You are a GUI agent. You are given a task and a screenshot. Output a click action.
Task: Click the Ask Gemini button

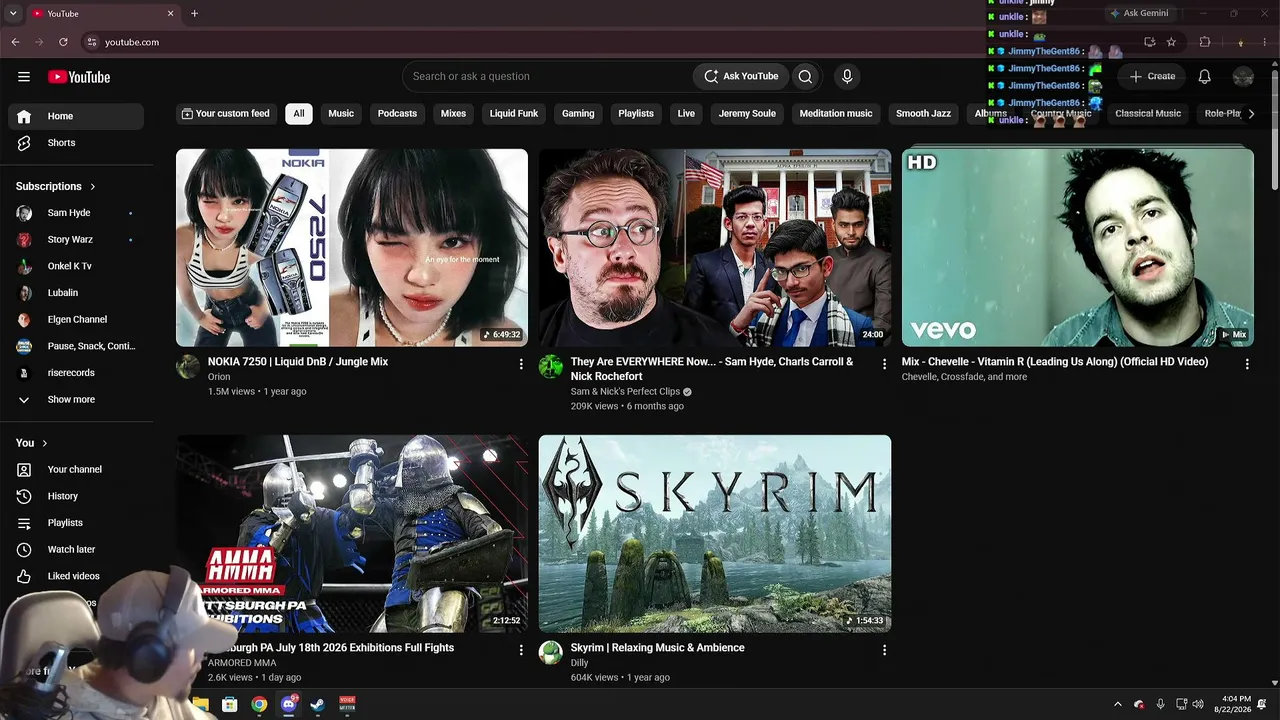tap(1138, 13)
